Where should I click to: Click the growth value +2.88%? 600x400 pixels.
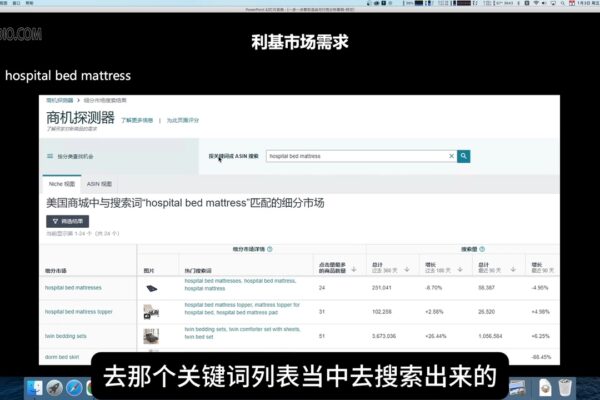[x=434, y=312]
